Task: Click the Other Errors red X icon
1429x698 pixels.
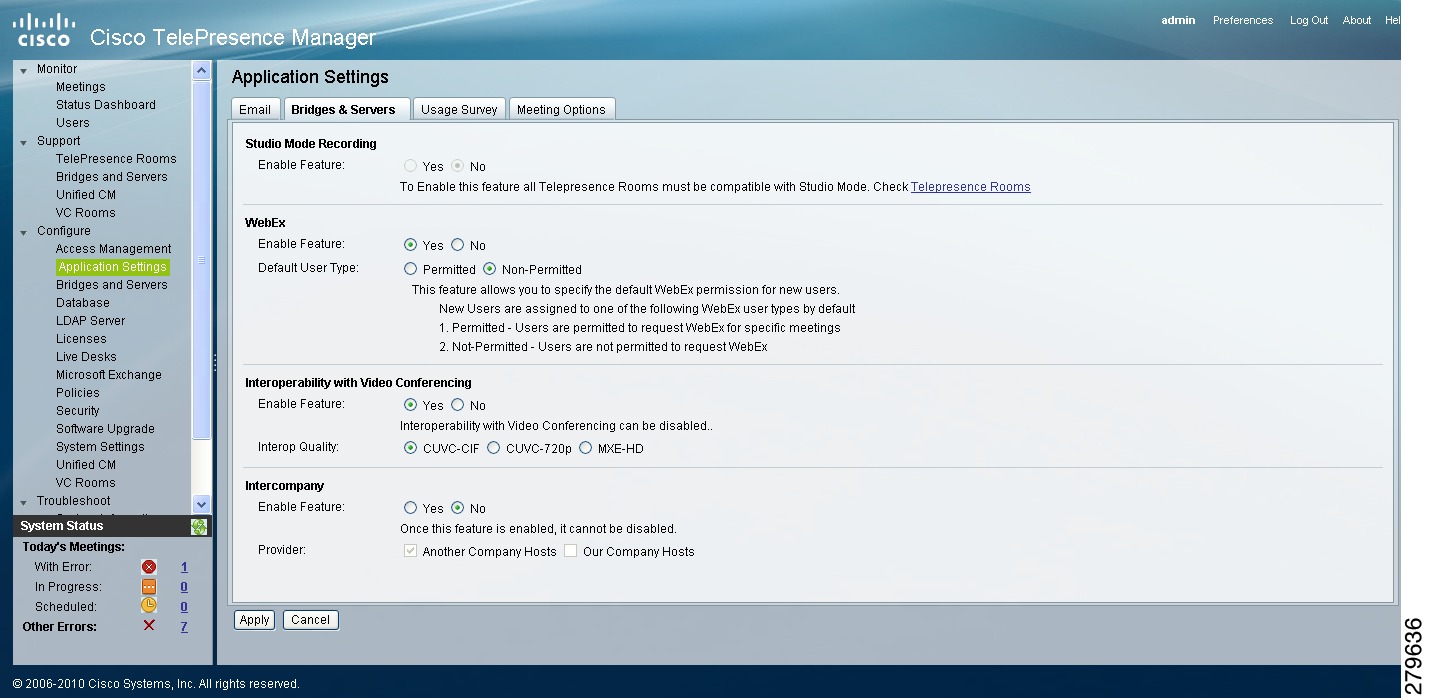Action: click(x=149, y=626)
